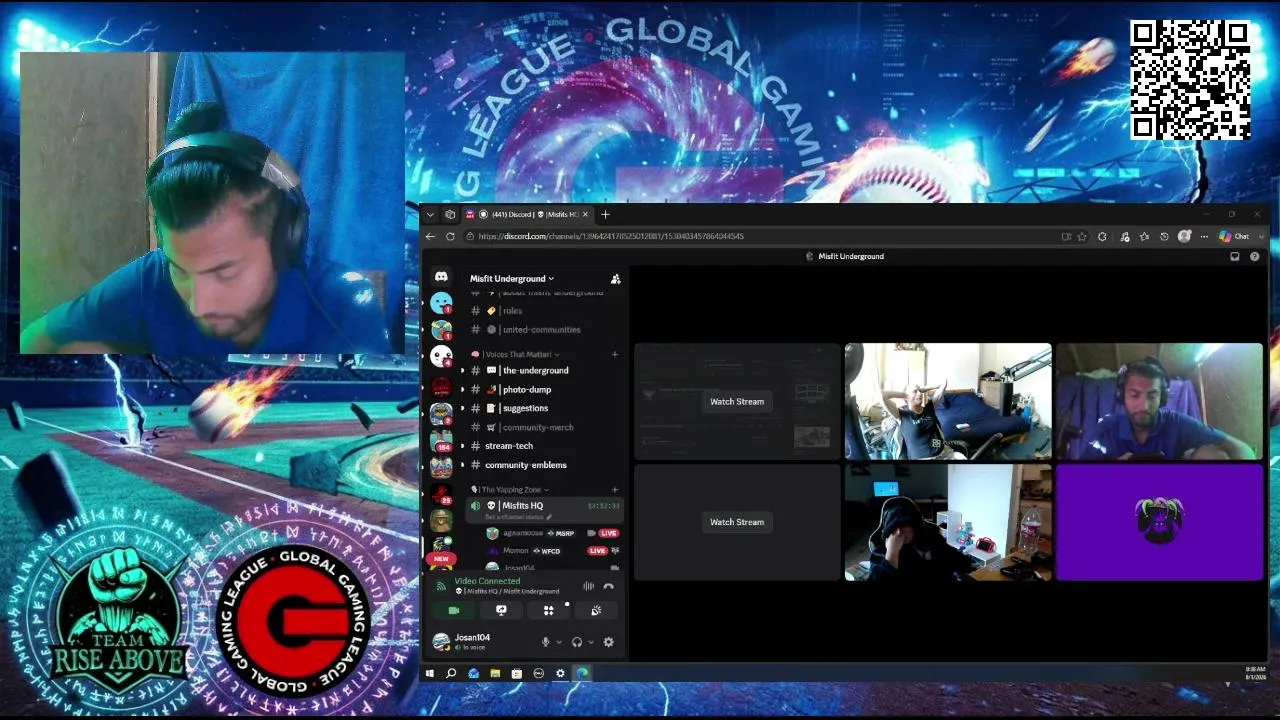Viewport: 1280px width, 720px height.
Task: Open Copilot Chat in the browser
Action: click(x=1234, y=237)
